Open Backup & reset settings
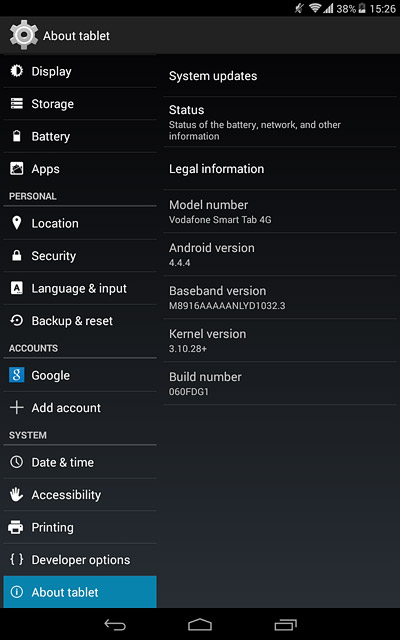This screenshot has width=400, height=640. tap(80, 321)
